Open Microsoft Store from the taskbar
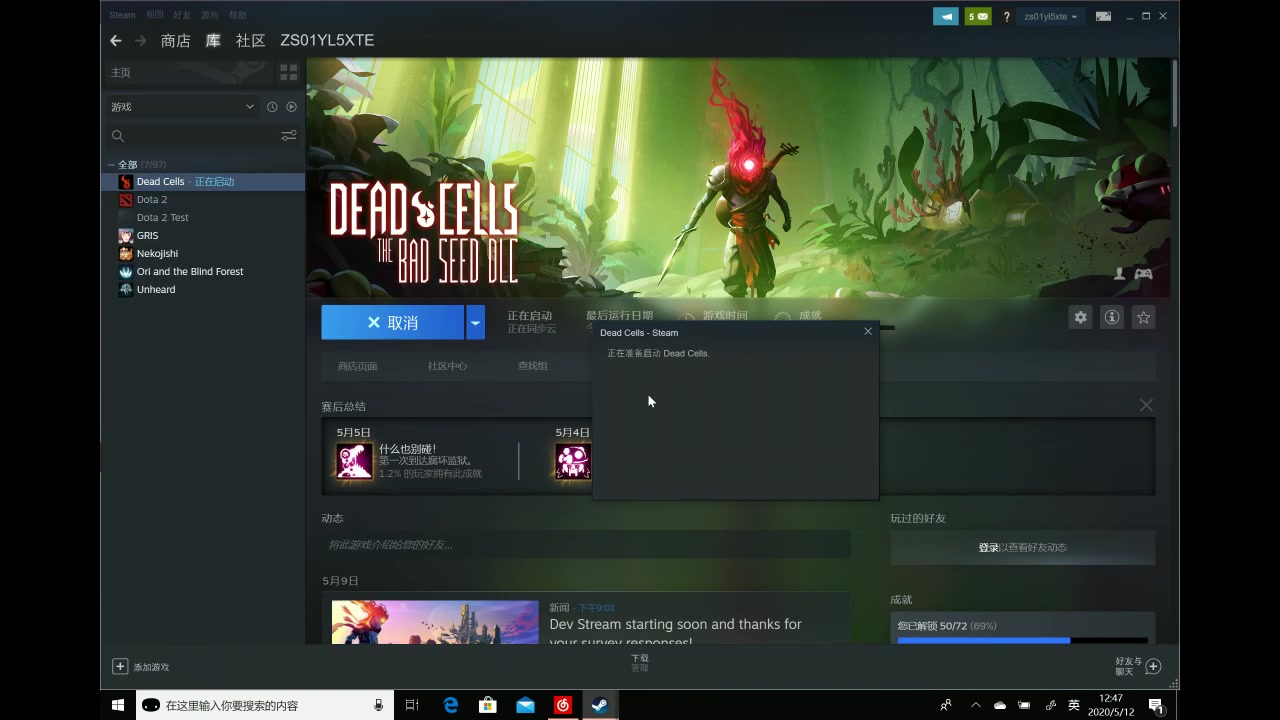This screenshot has width=1280, height=720. click(488, 705)
